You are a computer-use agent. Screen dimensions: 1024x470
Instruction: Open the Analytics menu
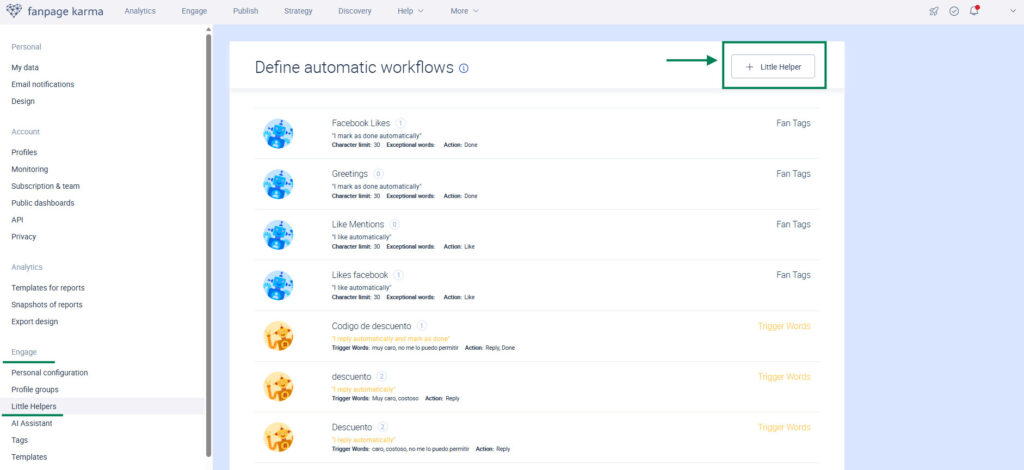click(x=140, y=11)
